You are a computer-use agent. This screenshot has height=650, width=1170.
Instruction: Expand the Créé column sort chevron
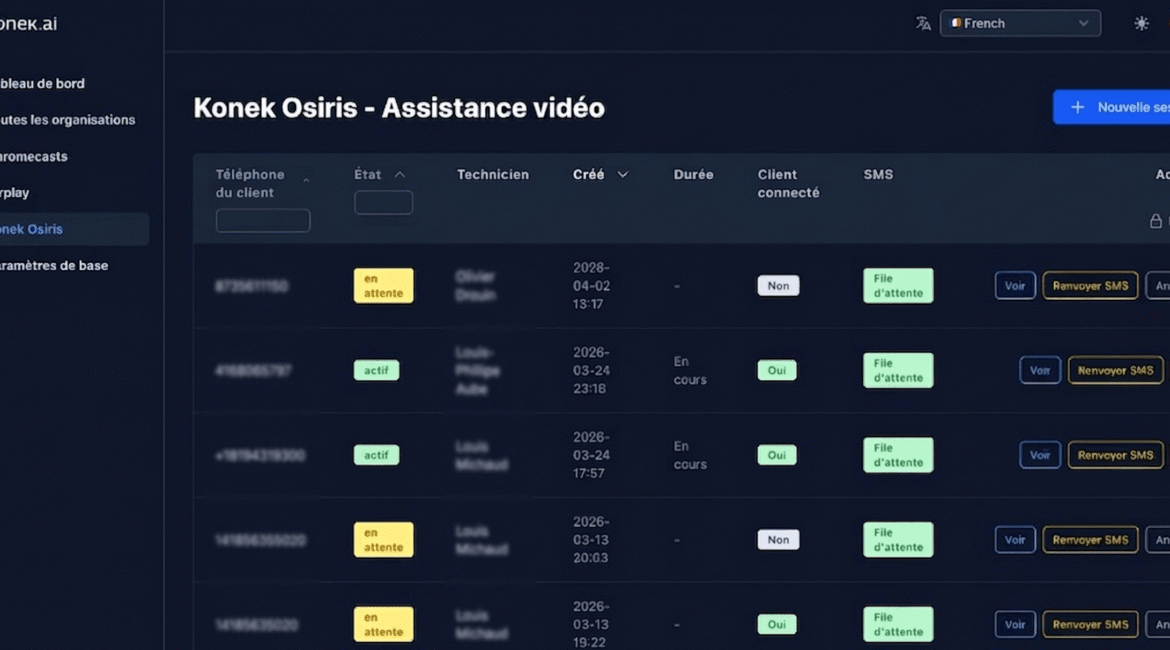pos(622,174)
